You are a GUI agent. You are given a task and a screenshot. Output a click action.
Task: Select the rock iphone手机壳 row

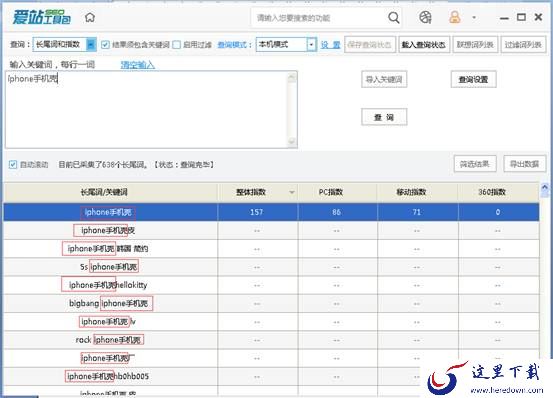271,340
